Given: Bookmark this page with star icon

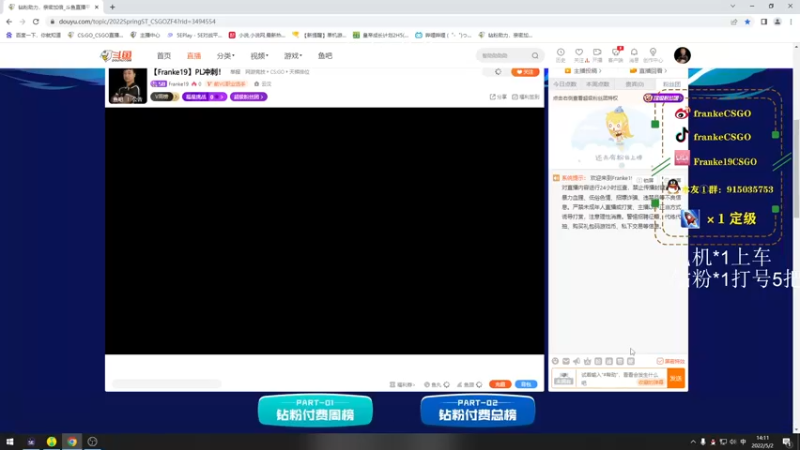Looking at the screenshot, I should (747, 21).
